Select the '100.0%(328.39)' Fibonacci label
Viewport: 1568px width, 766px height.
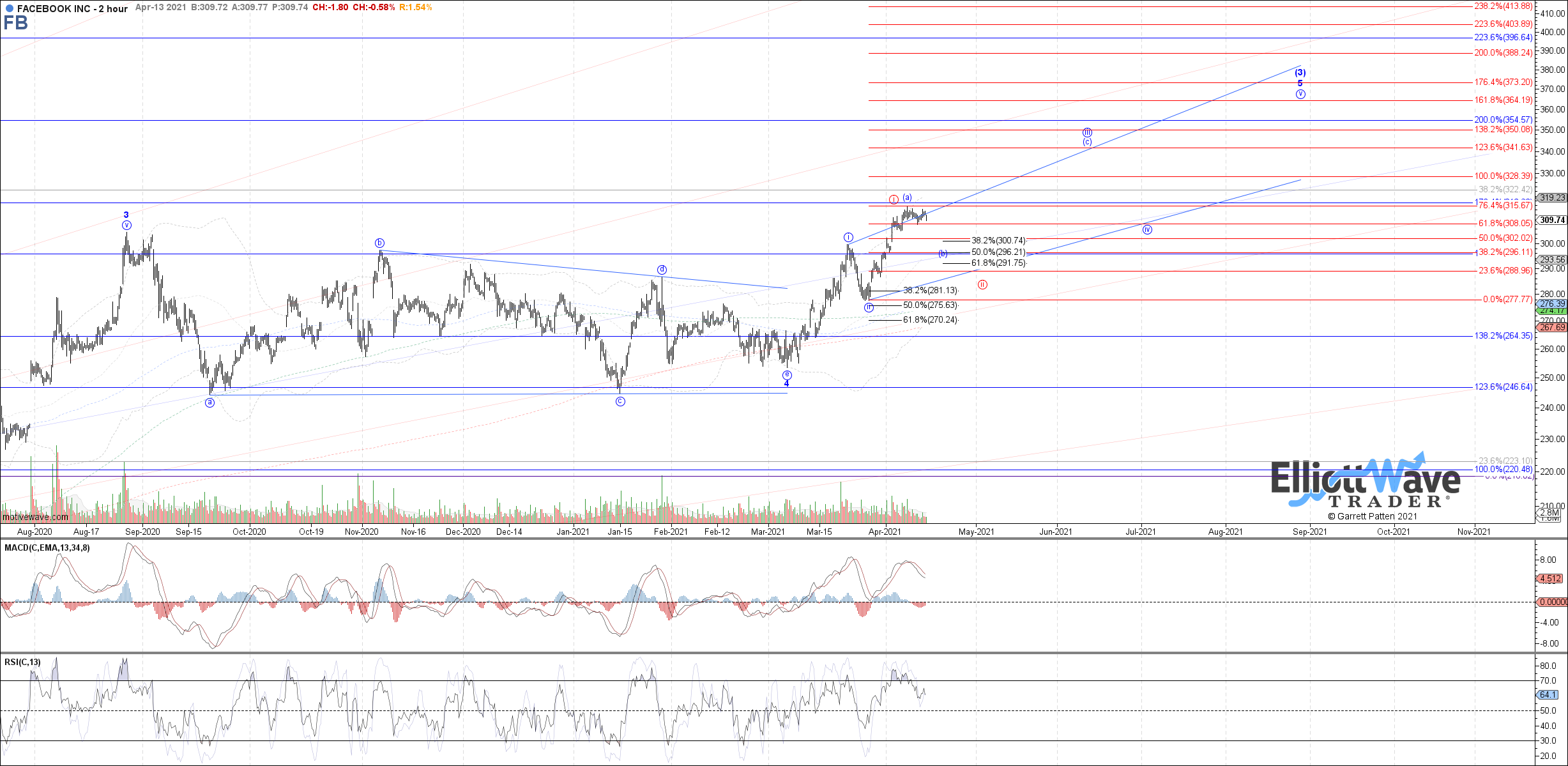pos(1503,176)
